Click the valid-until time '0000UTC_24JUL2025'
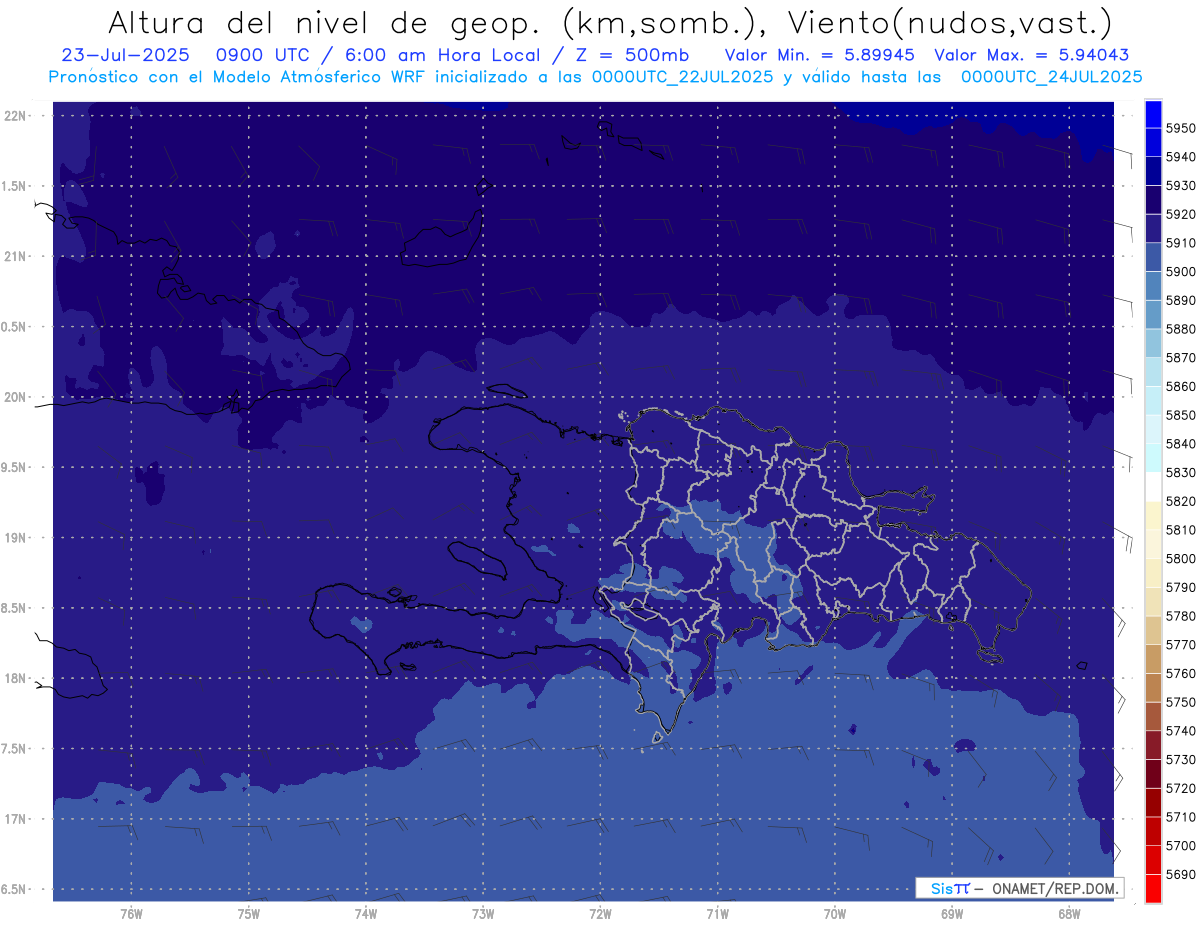 (x=1051, y=77)
